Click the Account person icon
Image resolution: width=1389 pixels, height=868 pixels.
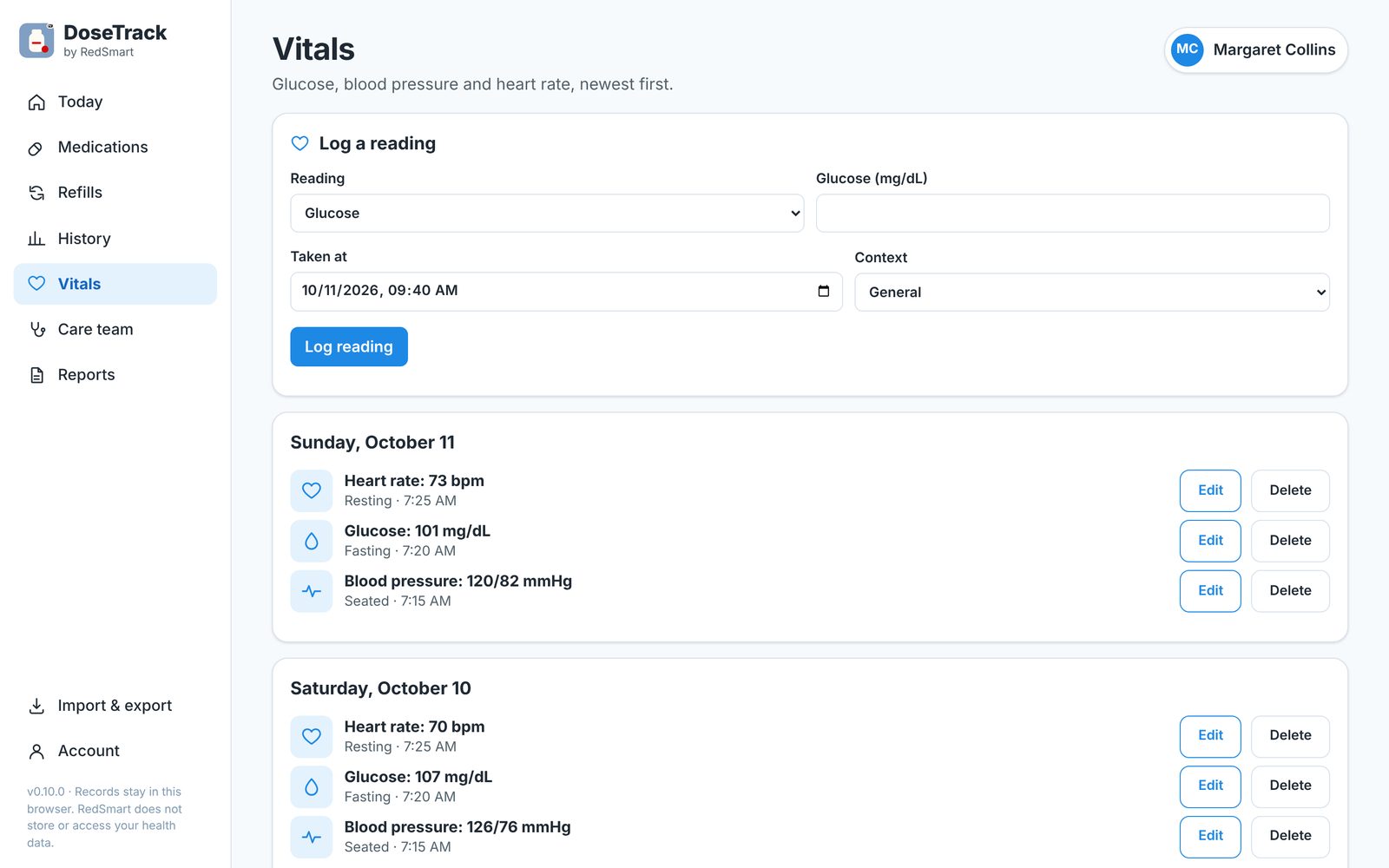36,751
